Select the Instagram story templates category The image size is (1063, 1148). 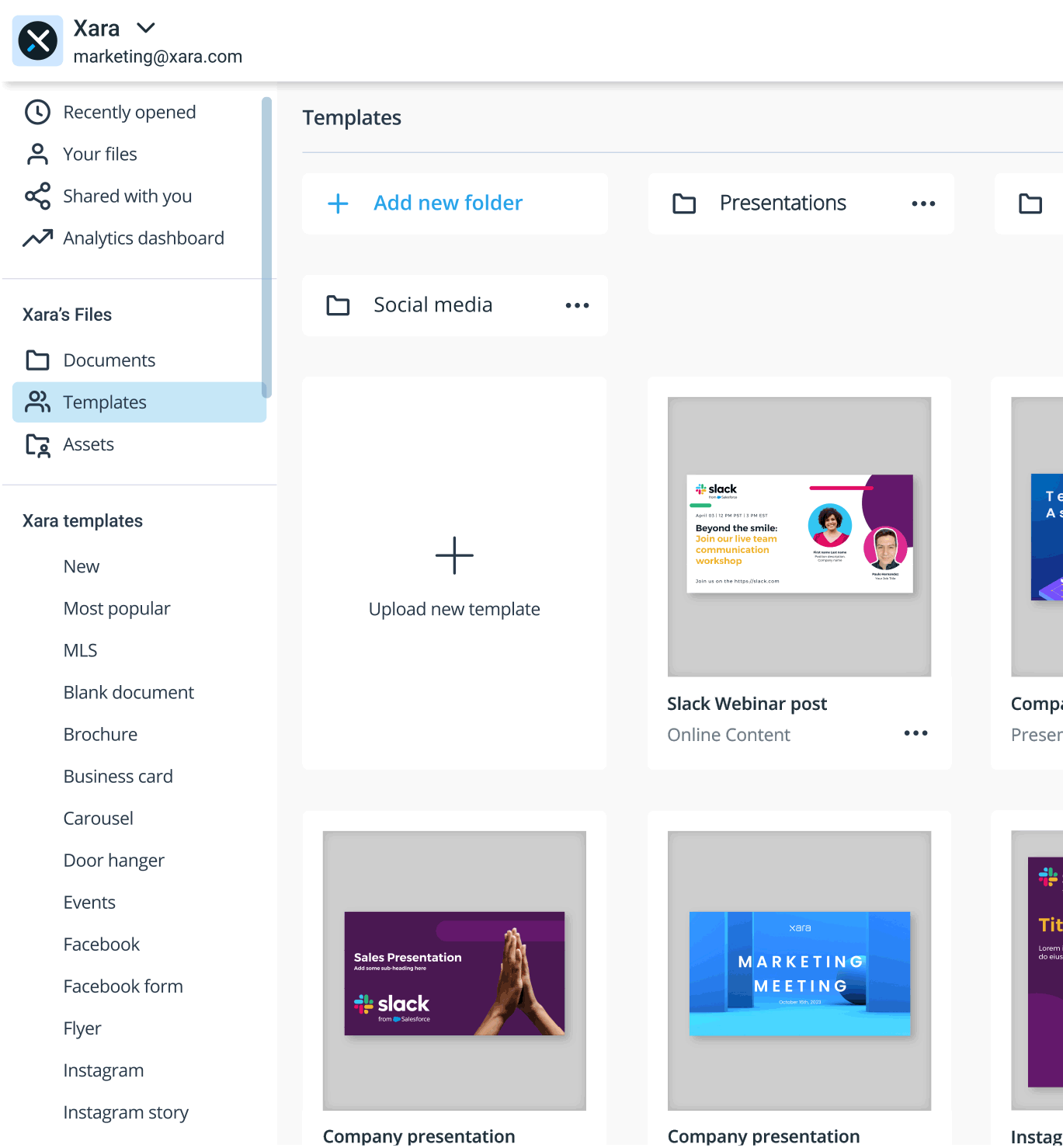click(126, 1111)
